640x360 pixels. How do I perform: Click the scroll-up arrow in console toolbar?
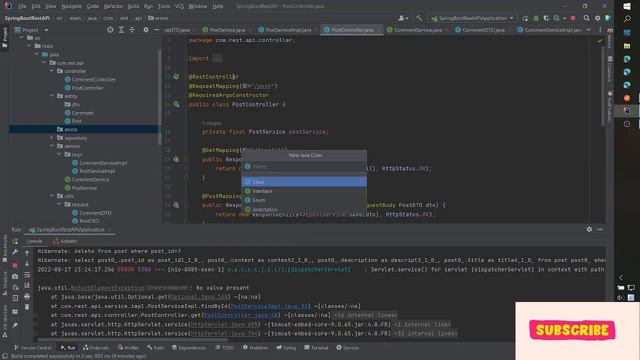[27, 253]
